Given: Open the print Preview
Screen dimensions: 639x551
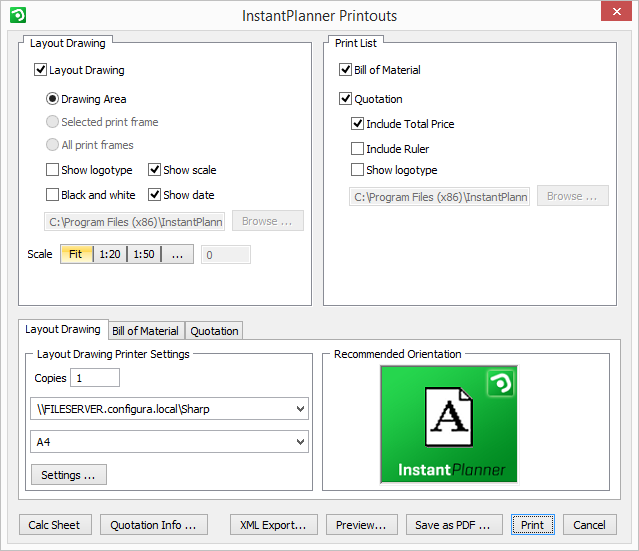Looking at the screenshot, I should click(361, 525).
